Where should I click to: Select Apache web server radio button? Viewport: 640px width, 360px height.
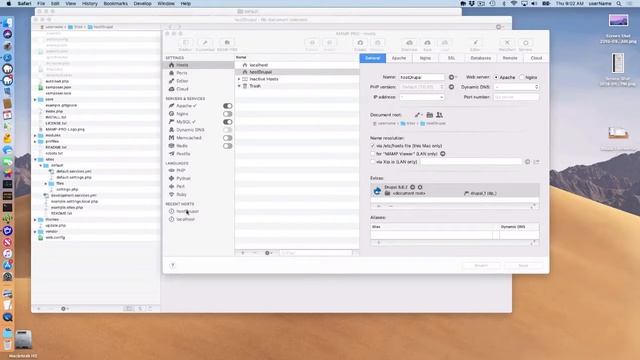(x=496, y=77)
